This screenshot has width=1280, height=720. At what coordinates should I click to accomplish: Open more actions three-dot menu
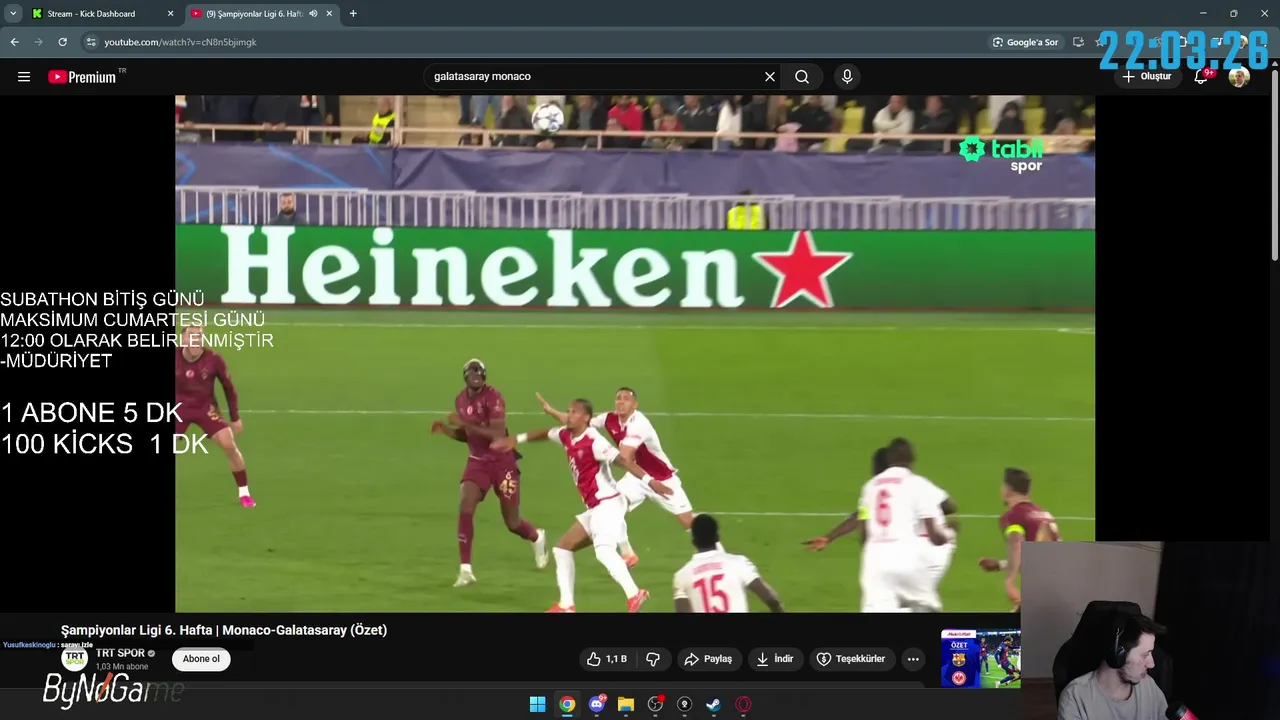click(913, 659)
